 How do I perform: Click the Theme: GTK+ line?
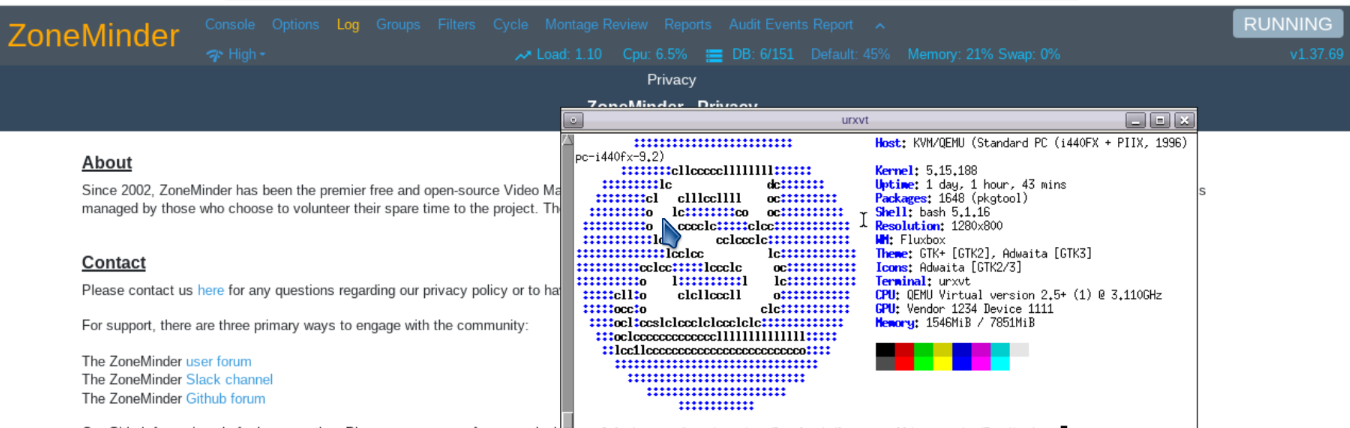click(983, 255)
